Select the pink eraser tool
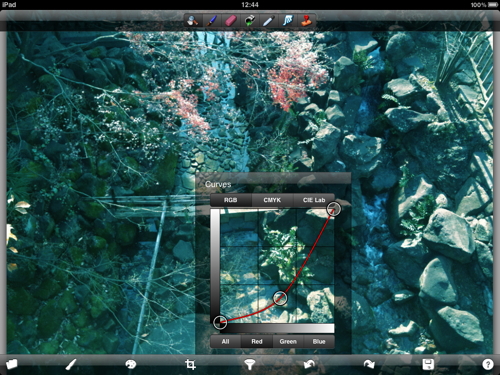Image resolution: width=500 pixels, height=375 pixels. point(230,21)
